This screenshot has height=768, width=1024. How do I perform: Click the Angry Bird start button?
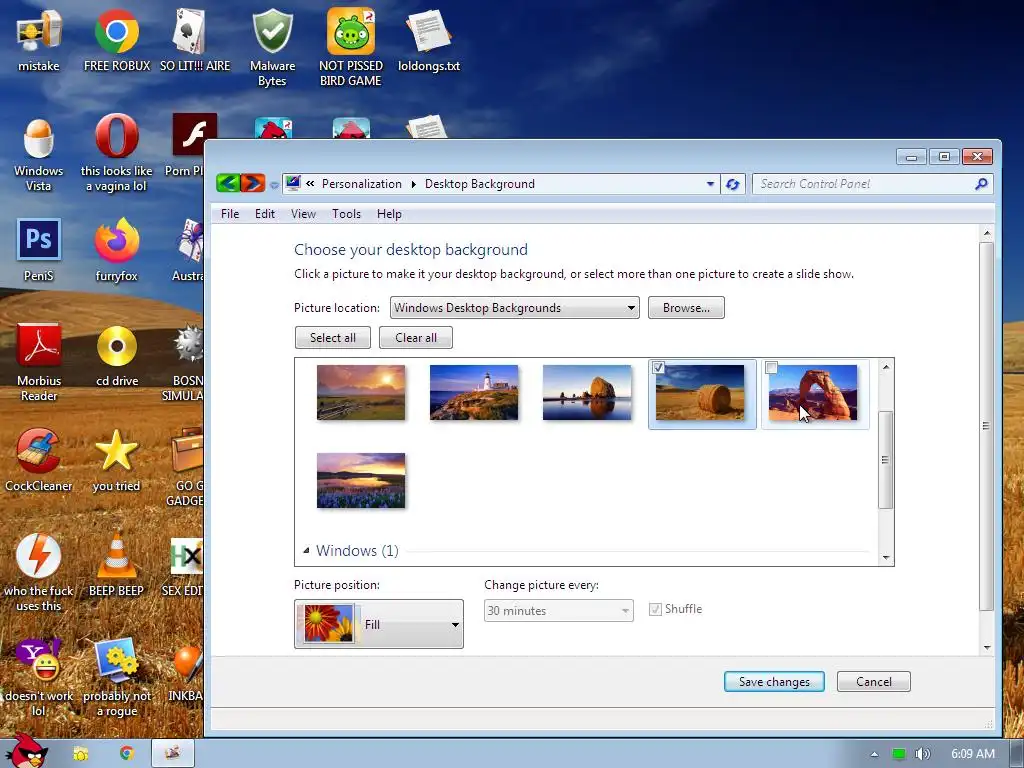[x=26, y=751]
